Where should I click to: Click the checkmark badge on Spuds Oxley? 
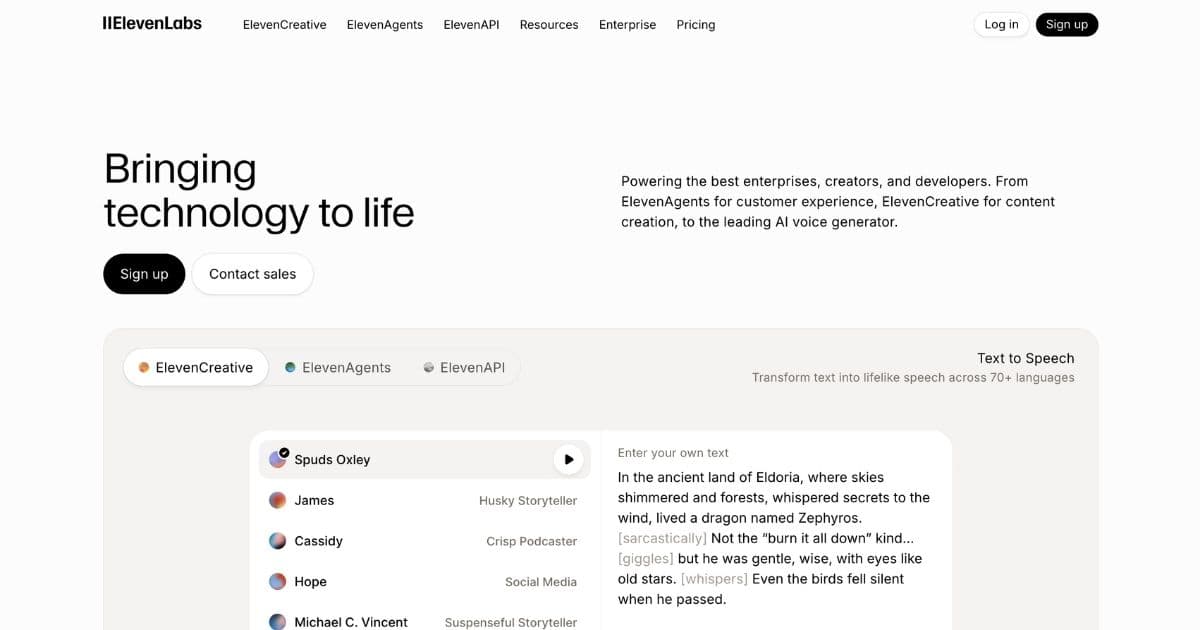point(284,451)
